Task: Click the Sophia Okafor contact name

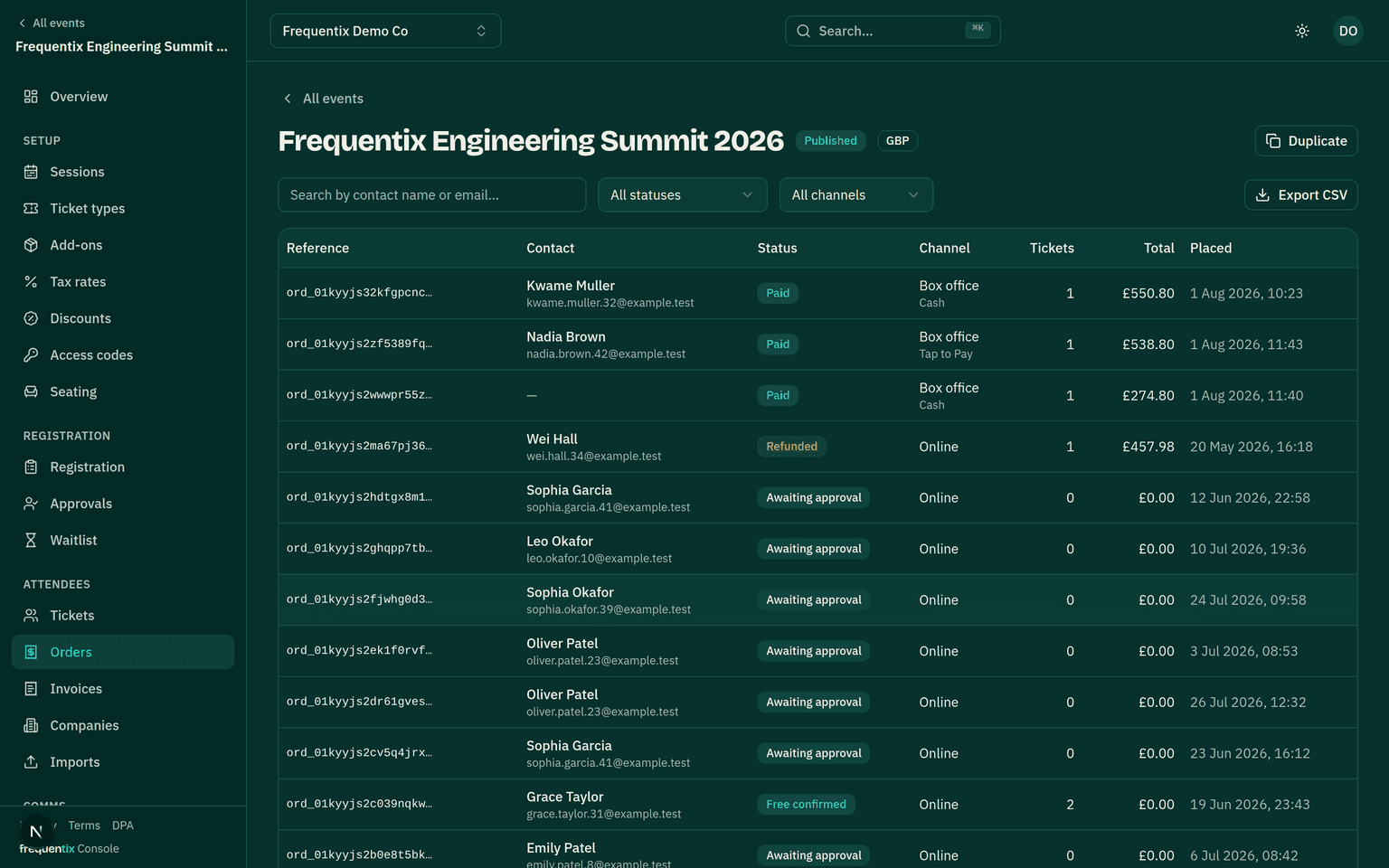Action: 570,592
